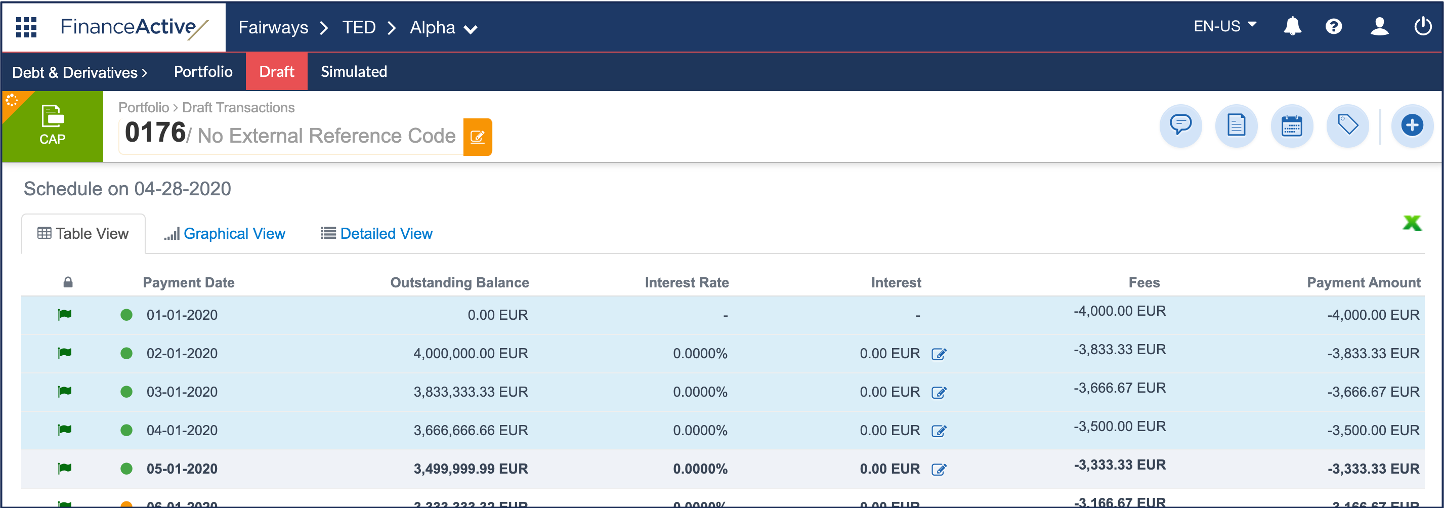Click the power logout icon
Screen dimensions: 1444x508
(x=1423, y=27)
